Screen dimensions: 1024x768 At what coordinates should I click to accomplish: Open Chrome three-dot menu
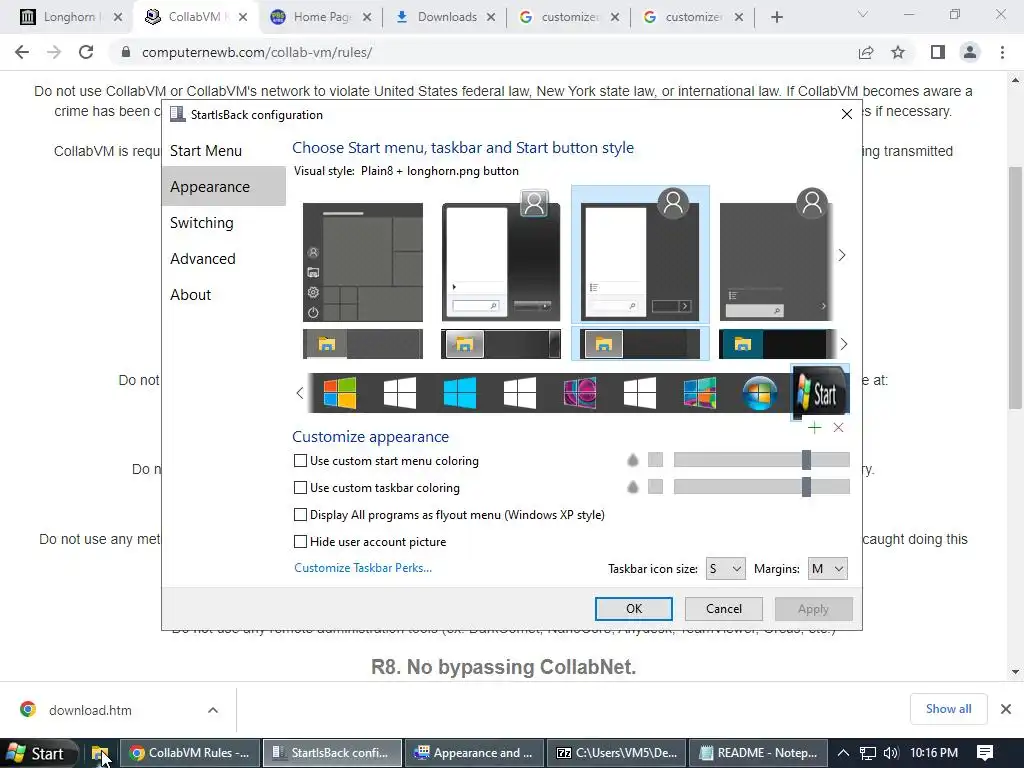(1002, 52)
